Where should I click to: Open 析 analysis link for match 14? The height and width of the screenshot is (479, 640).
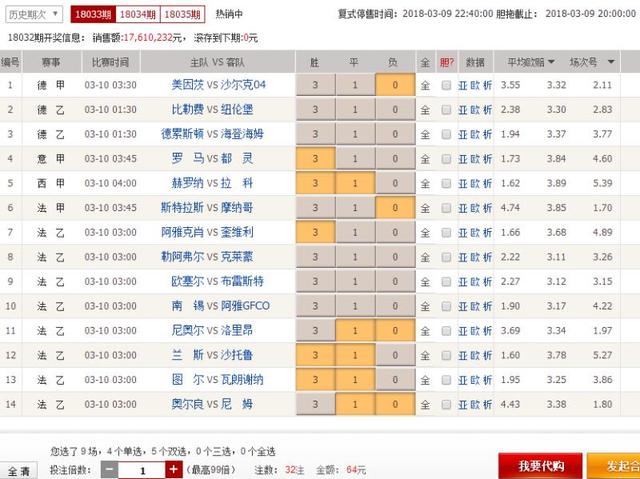coord(487,404)
